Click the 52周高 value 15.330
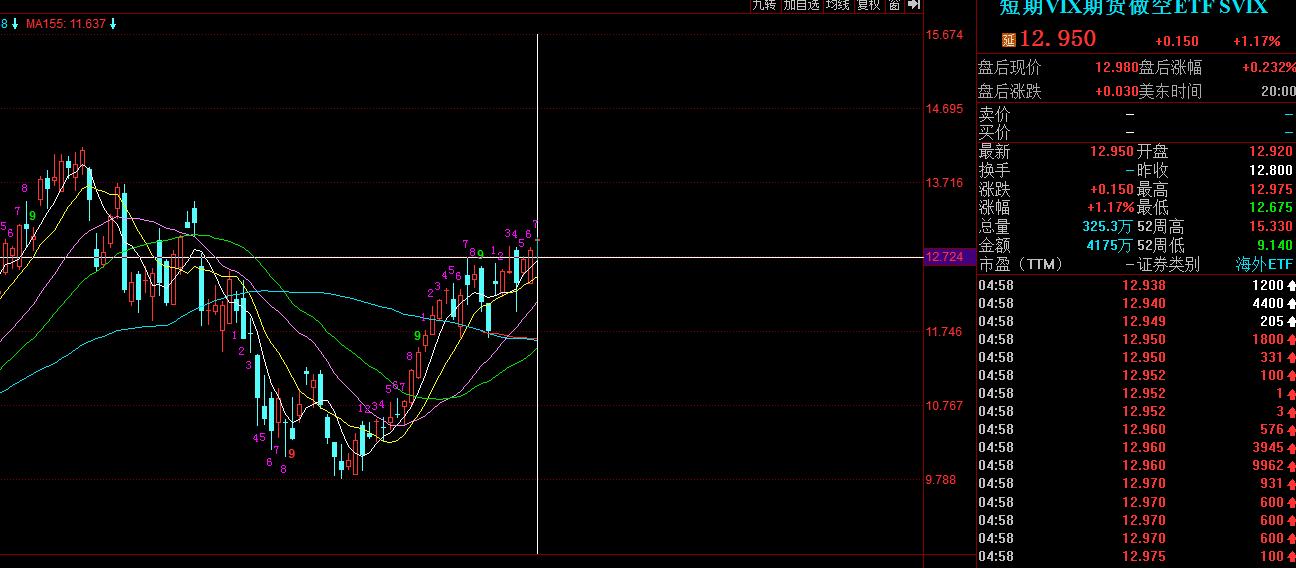The width and height of the screenshot is (1296, 568). (1272, 227)
